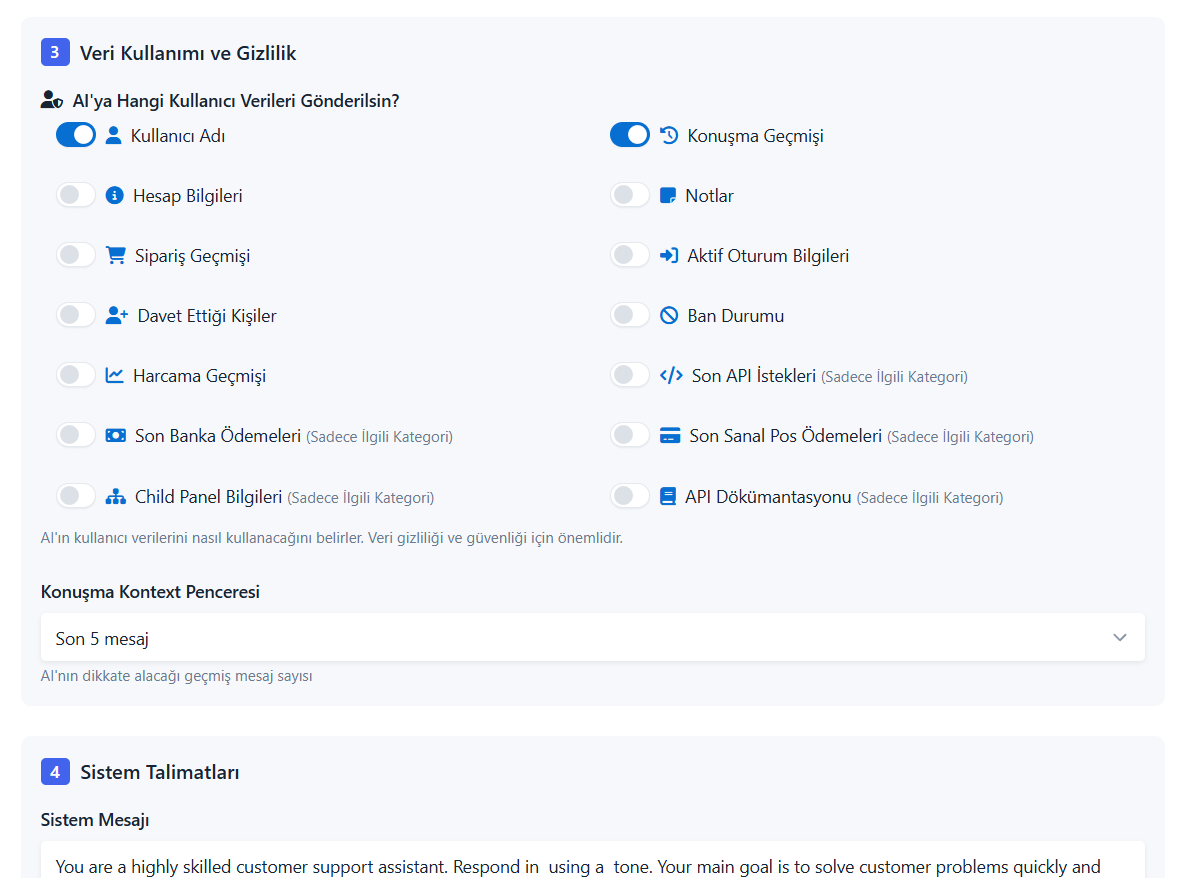Enable the Hesap Bilgileri toggle
The image size is (1188, 878).
click(76, 195)
